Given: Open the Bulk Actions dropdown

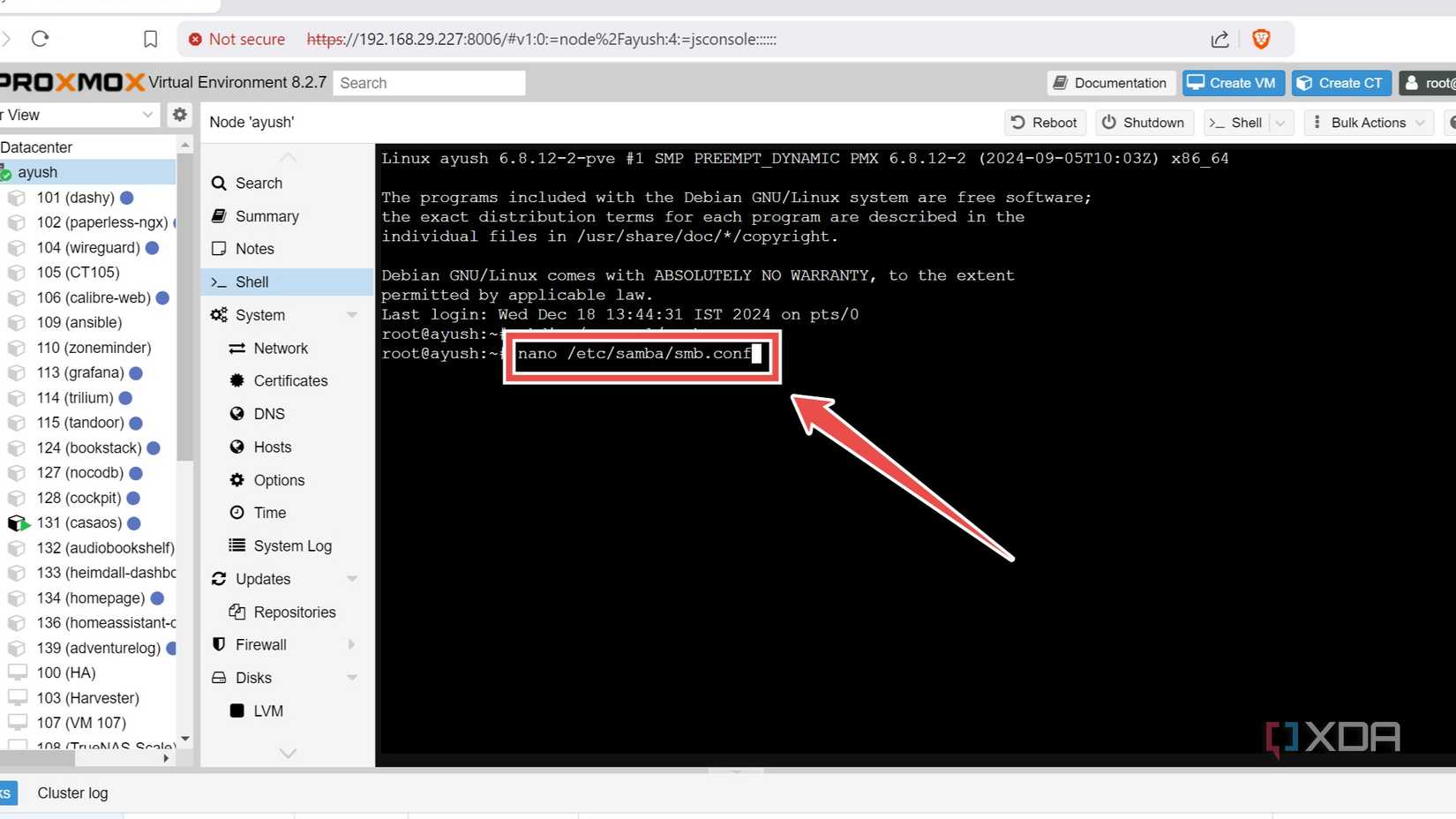Looking at the screenshot, I should click(x=1369, y=123).
